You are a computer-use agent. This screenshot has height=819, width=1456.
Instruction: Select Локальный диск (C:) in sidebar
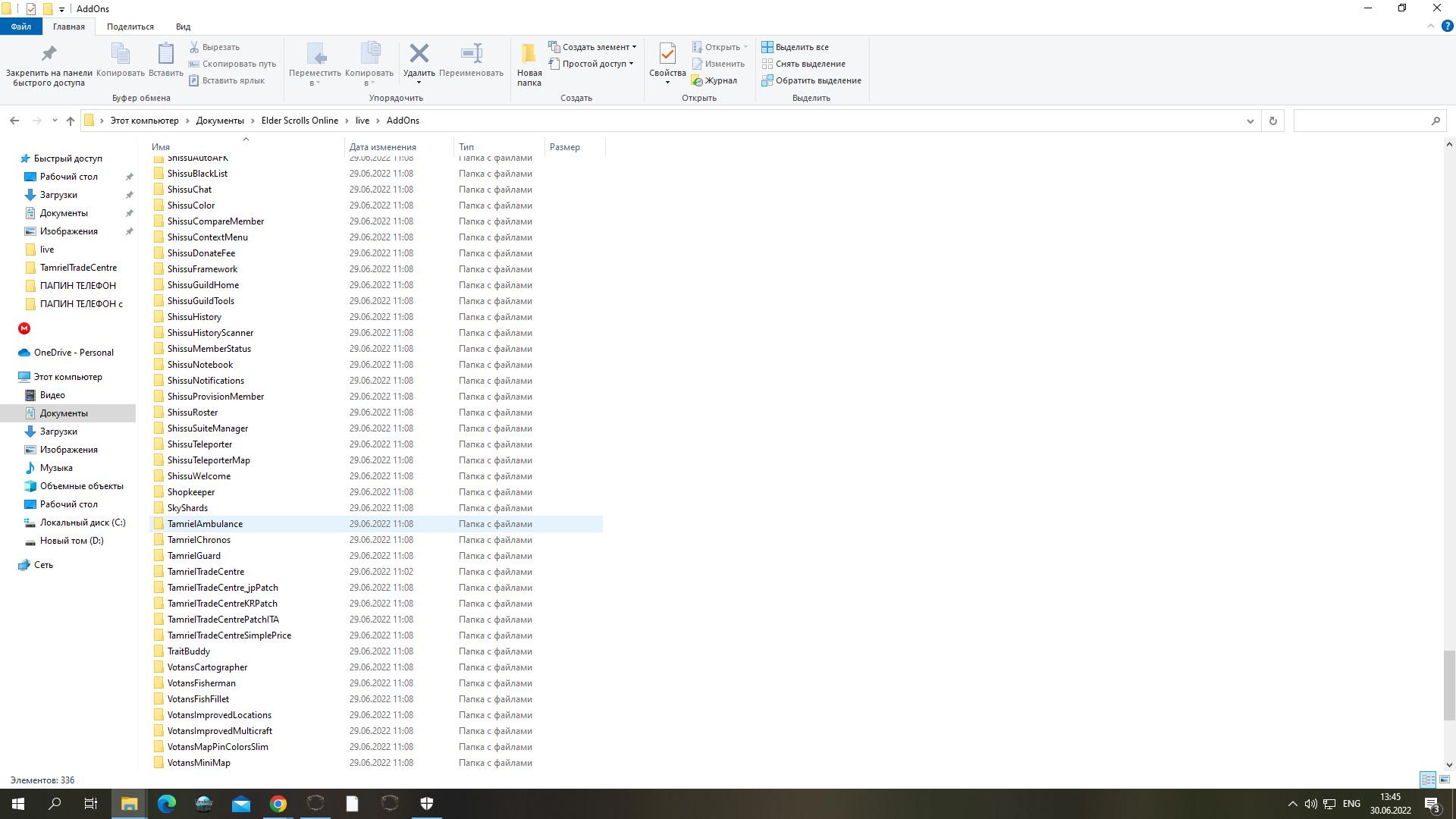click(83, 522)
